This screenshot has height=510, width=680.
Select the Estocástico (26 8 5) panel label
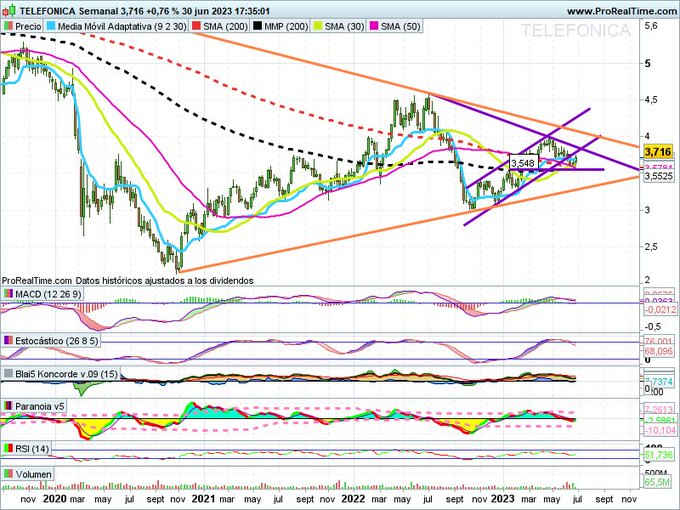(56, 341)
